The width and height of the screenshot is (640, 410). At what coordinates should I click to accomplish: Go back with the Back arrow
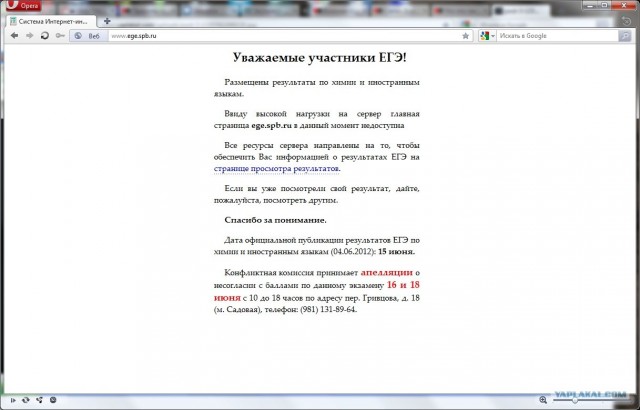pyautogui.click(x=14, y=36)
